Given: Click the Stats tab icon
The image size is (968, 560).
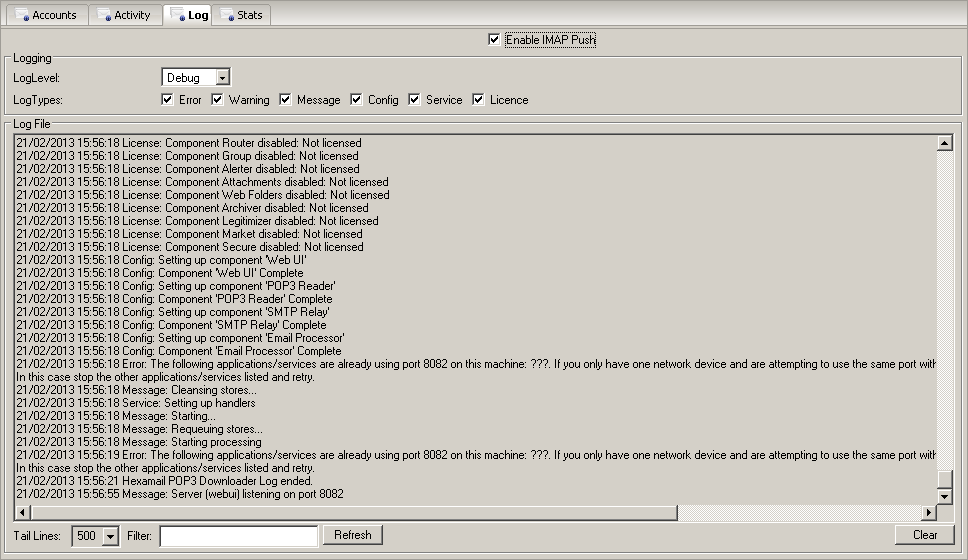Looking at the screenshot, I should click(226, 16).
